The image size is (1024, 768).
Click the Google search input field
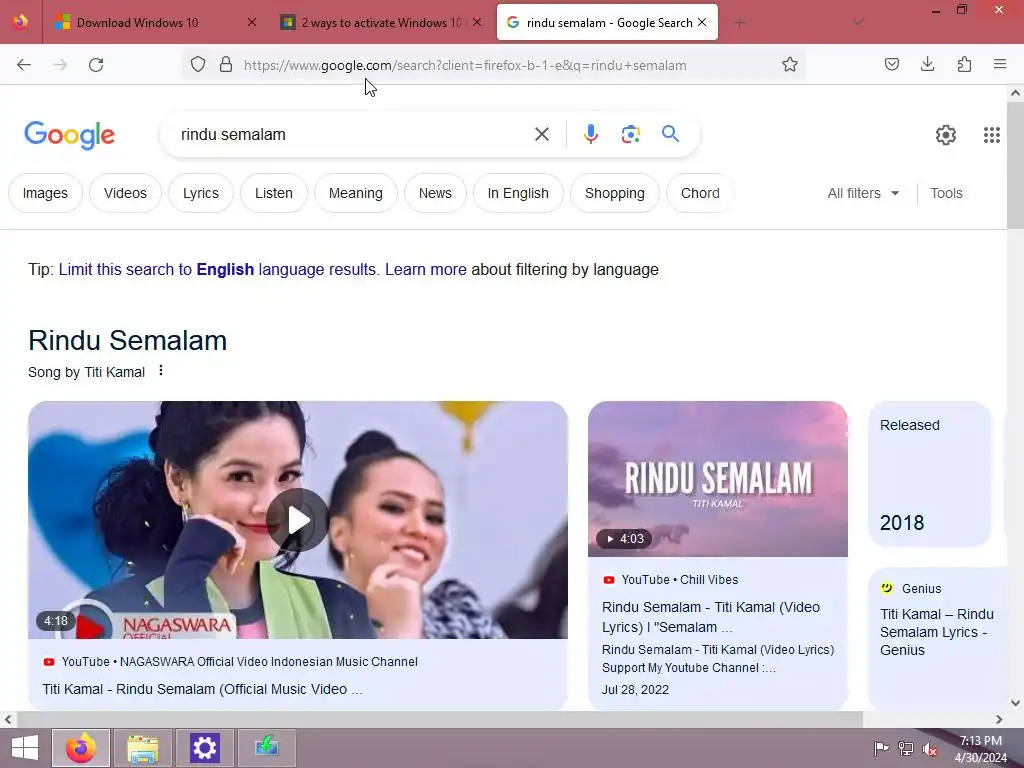click(353, 135)
